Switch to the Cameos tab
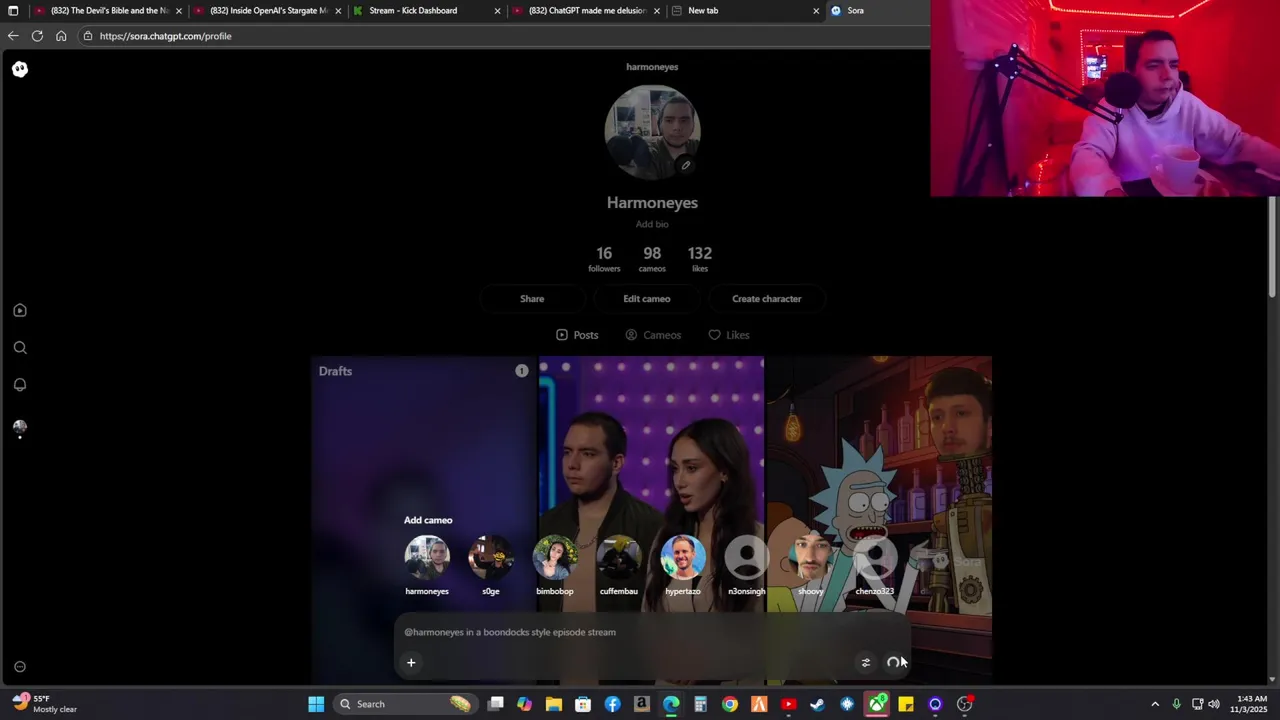This screenshot has height=720, width=1280. tap(653, 335)
